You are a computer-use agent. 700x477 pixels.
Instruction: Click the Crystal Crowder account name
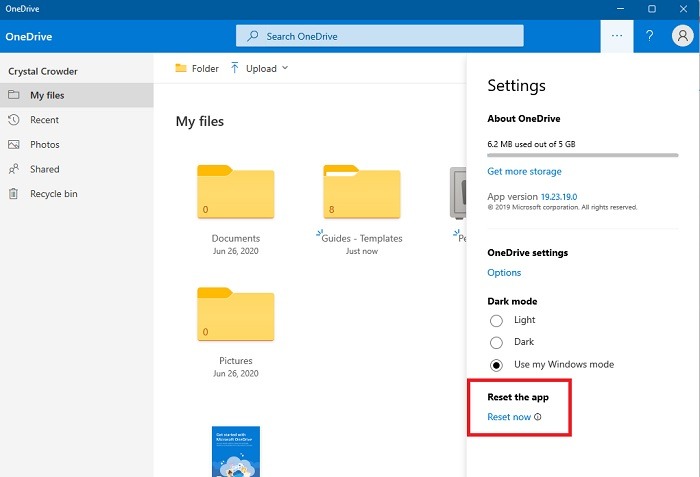(43, 71)
